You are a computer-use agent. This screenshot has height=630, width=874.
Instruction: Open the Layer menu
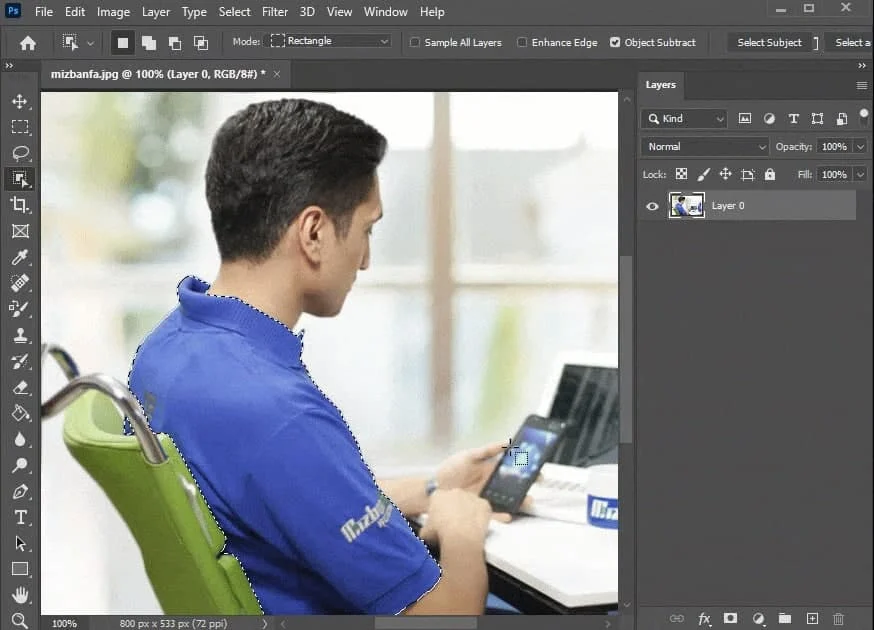point(156,12)
